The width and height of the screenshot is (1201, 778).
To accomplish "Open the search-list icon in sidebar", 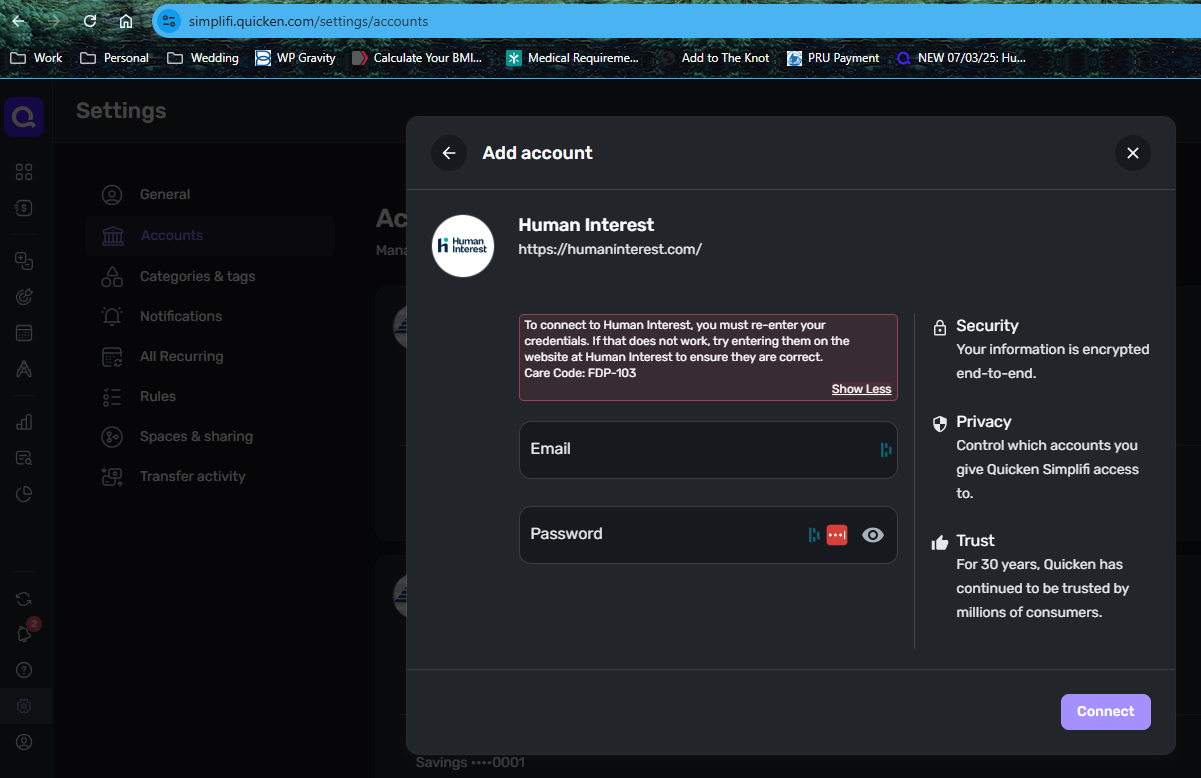I will pos(24,458).
